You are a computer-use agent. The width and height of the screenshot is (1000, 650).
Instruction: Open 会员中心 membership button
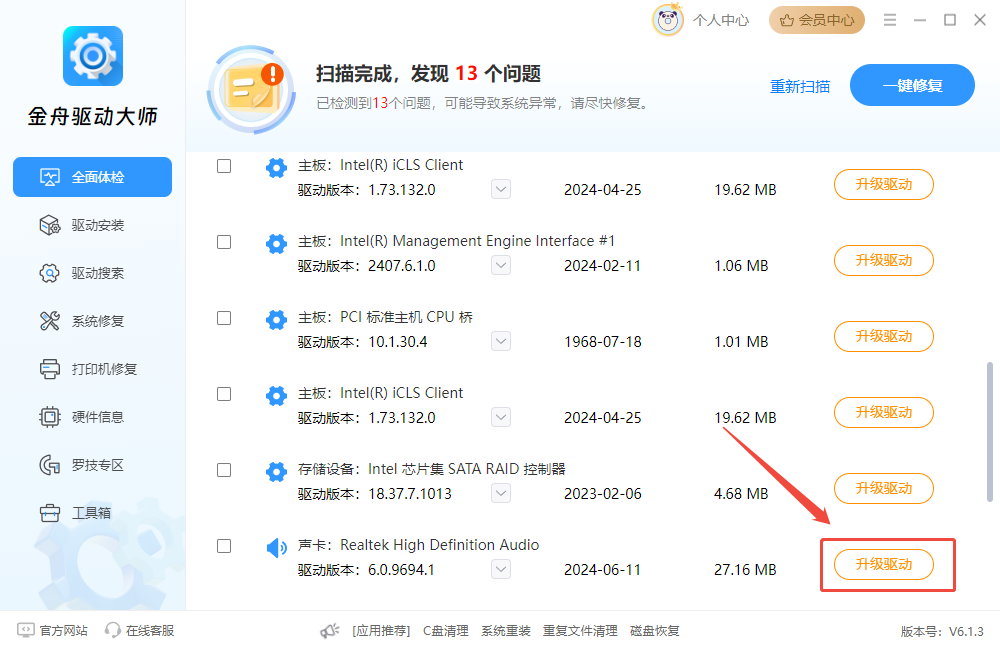click(816, 20)
